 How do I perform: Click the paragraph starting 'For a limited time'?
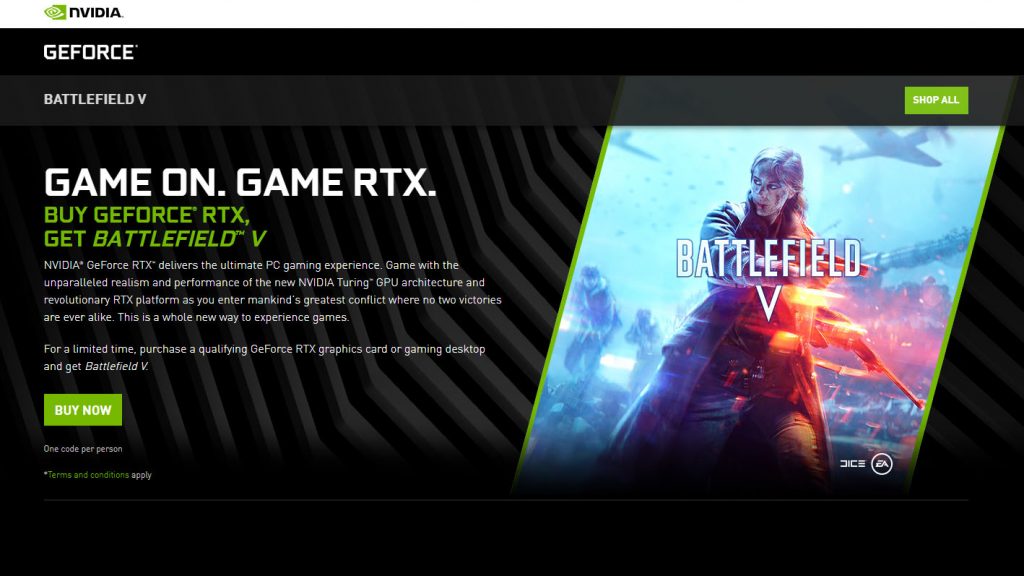(x=264, y=357)
